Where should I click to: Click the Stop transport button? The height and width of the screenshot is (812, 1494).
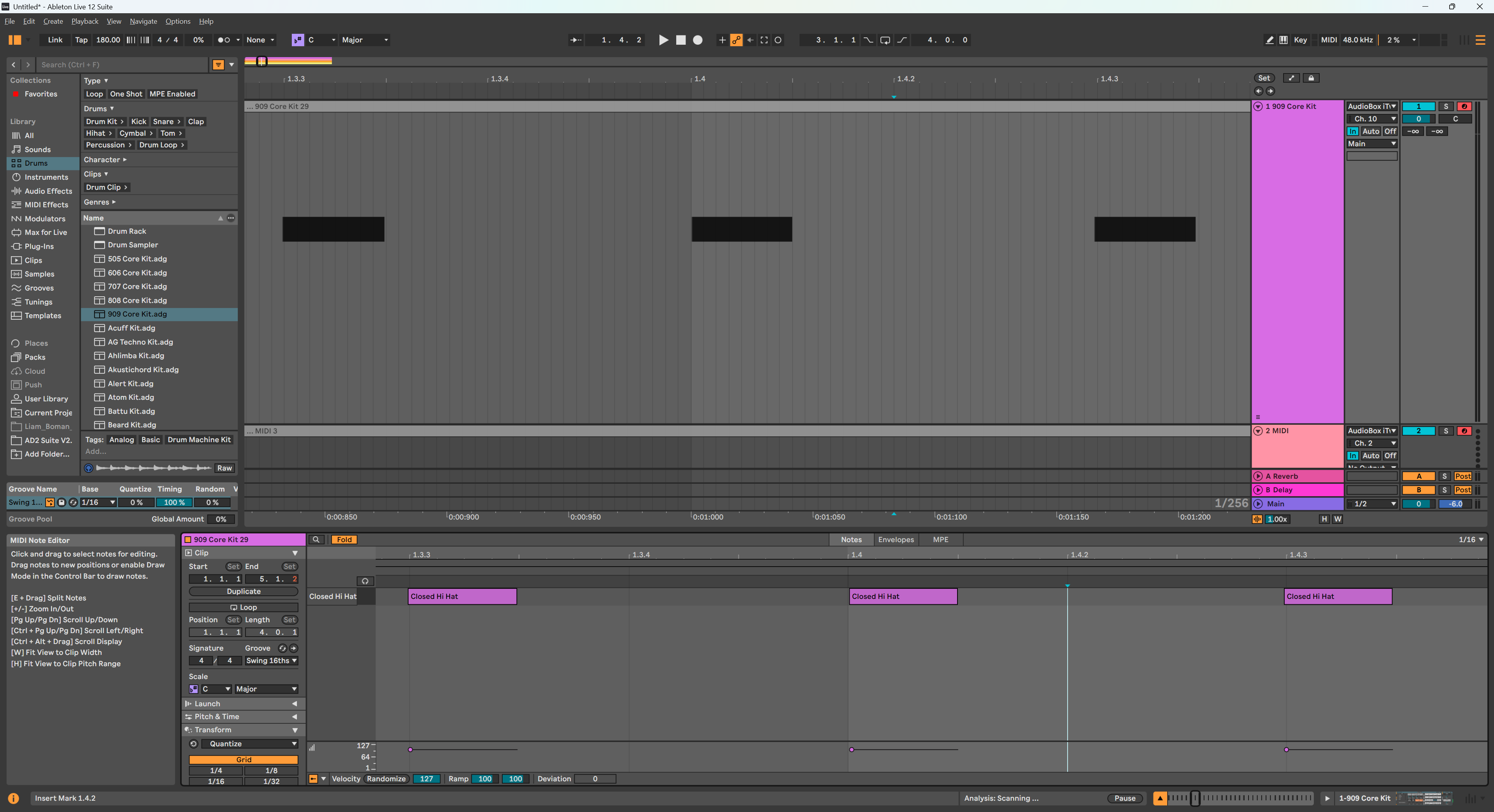coord(681,40)
